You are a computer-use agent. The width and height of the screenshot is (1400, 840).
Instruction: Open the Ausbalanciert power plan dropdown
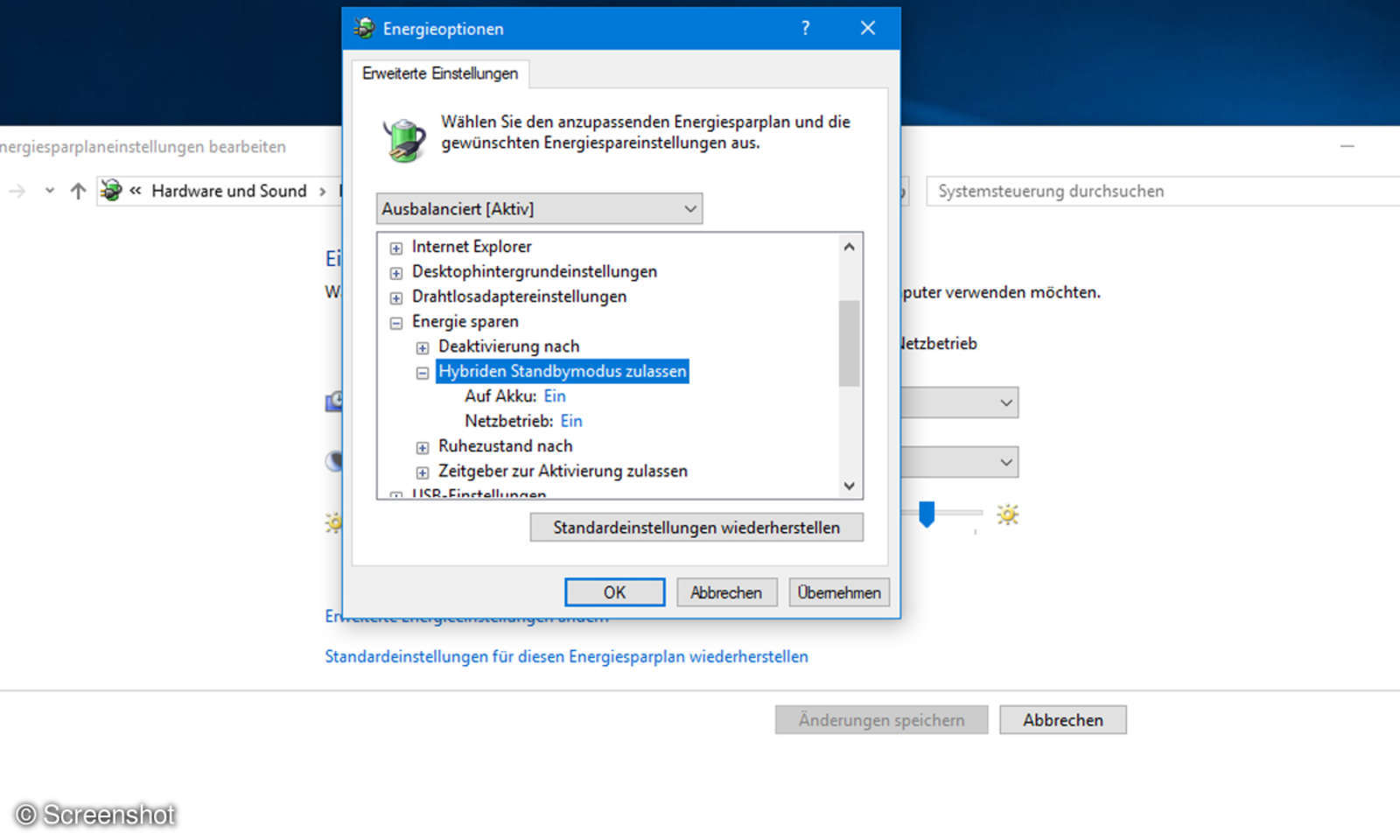tap(690, 208)
